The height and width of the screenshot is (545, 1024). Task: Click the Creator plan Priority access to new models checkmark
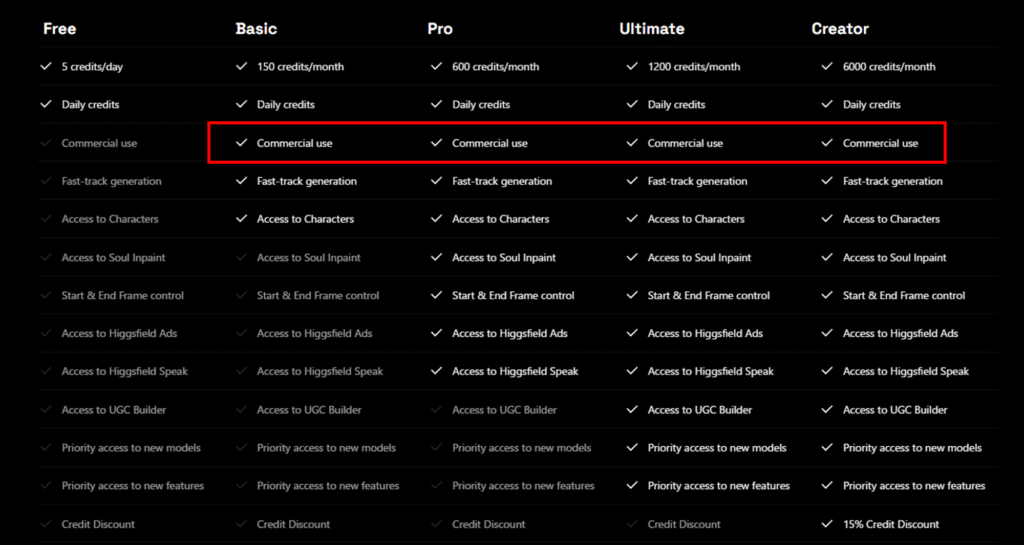pos(827,448)
